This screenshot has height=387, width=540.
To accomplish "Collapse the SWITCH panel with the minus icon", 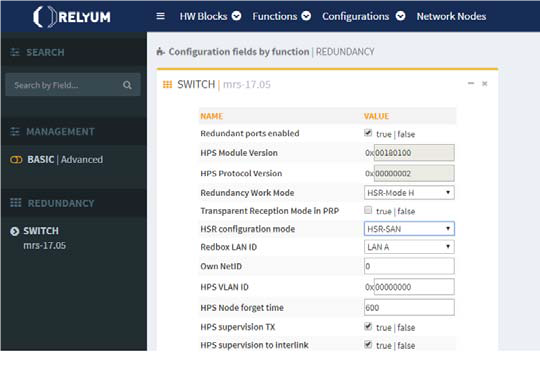I will point(471,83).
